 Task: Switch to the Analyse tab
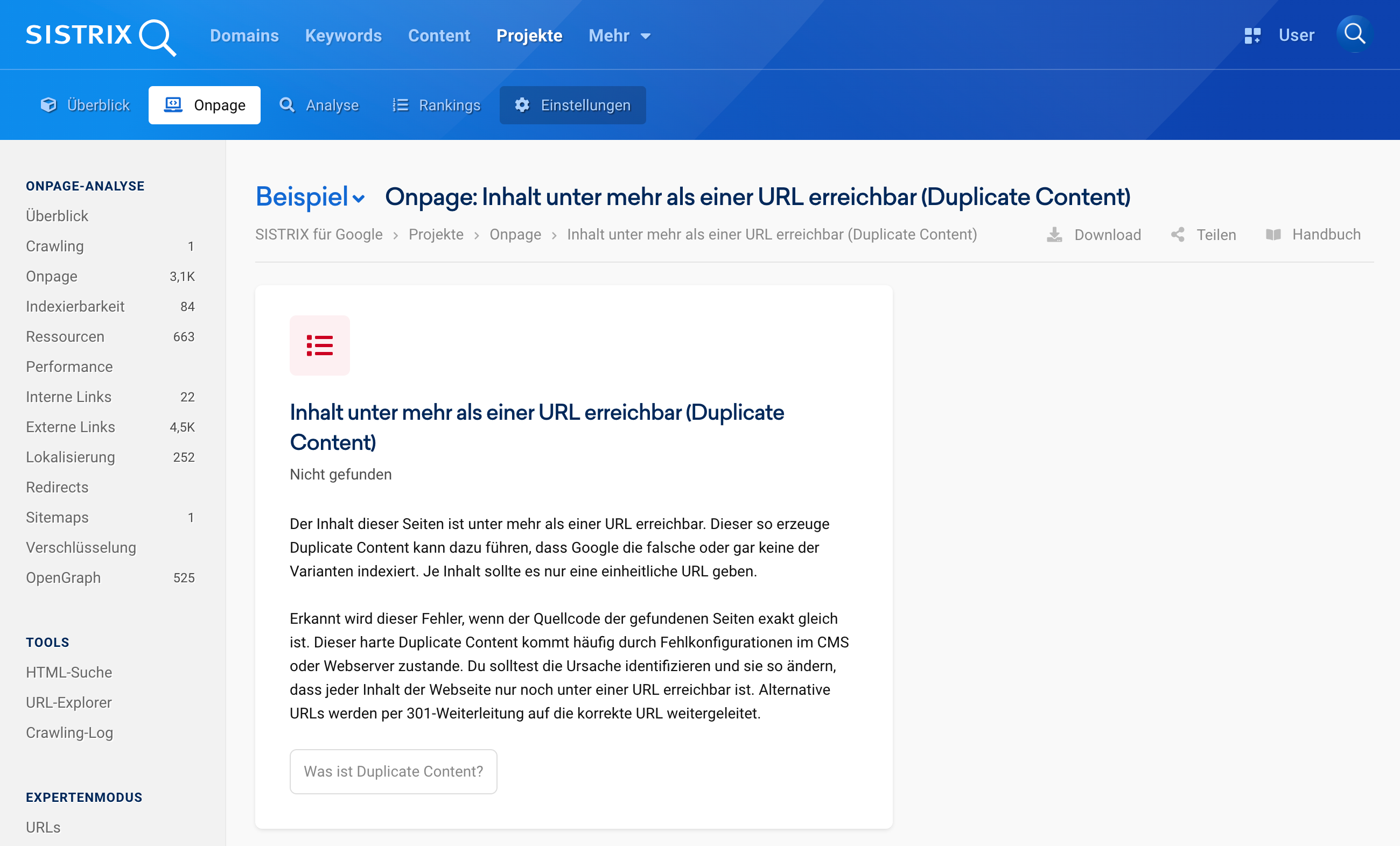(319, 105)
